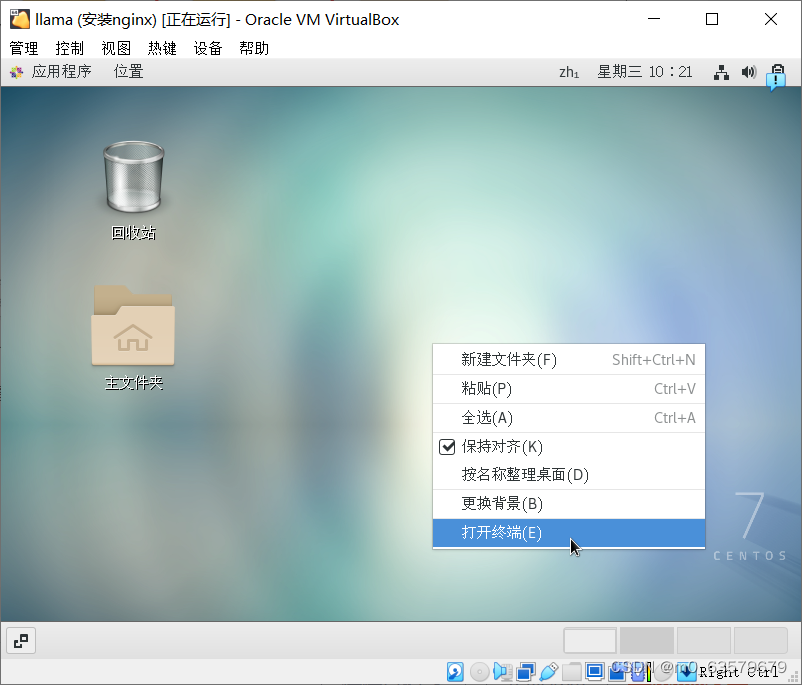802x685 pixels.
Task: Click the video capture icon in VirtualBox status bar
Action: [x=617, y=671]
